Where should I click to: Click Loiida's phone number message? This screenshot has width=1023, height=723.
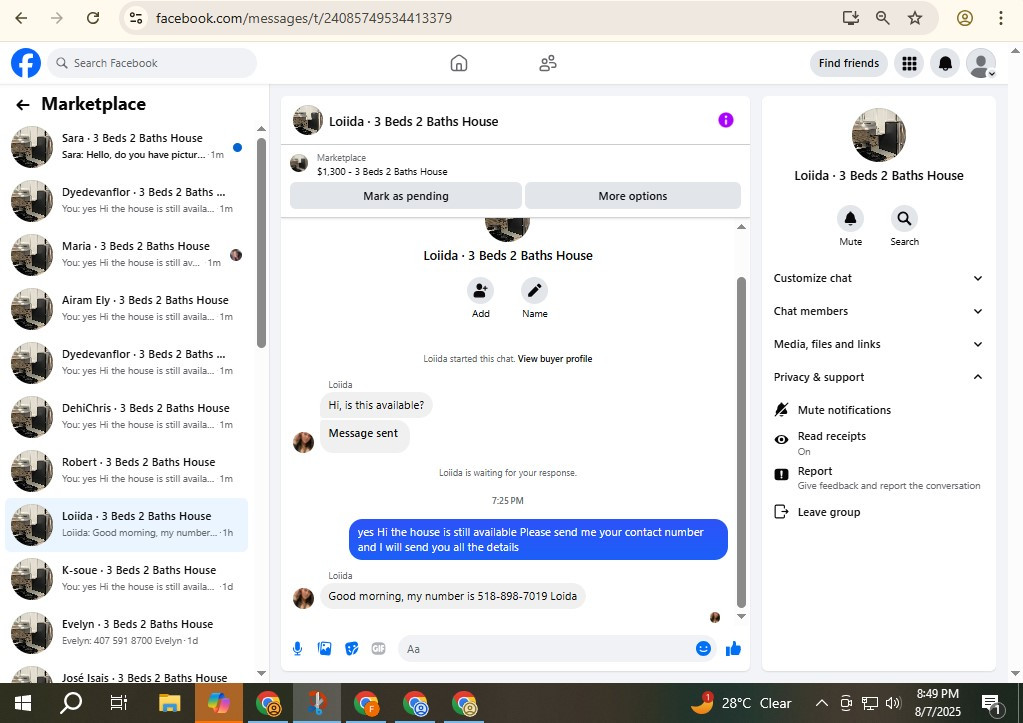(x=452, y=596)
